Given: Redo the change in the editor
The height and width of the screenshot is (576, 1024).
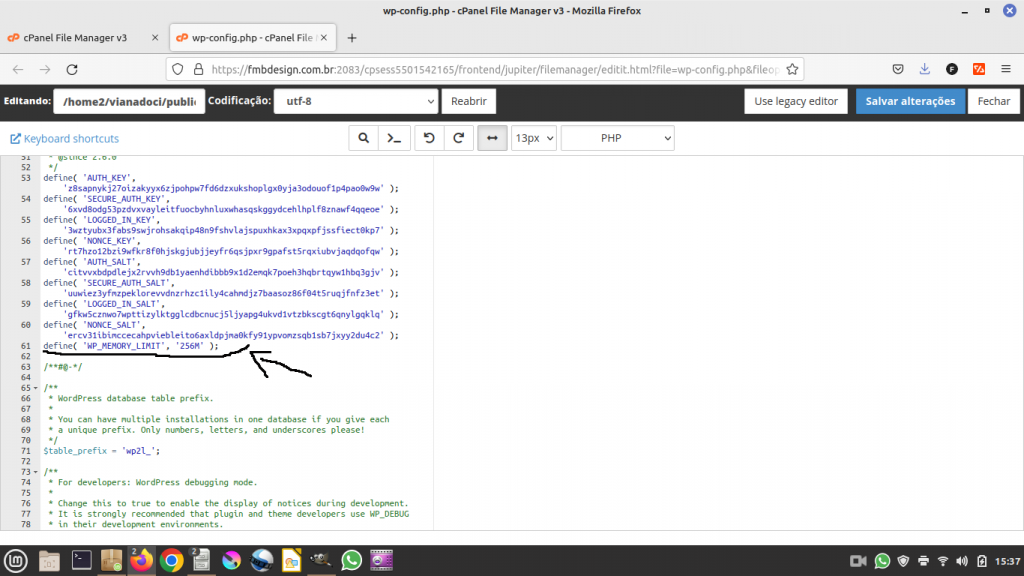Looking at the screenshot, I should [459, 137].
